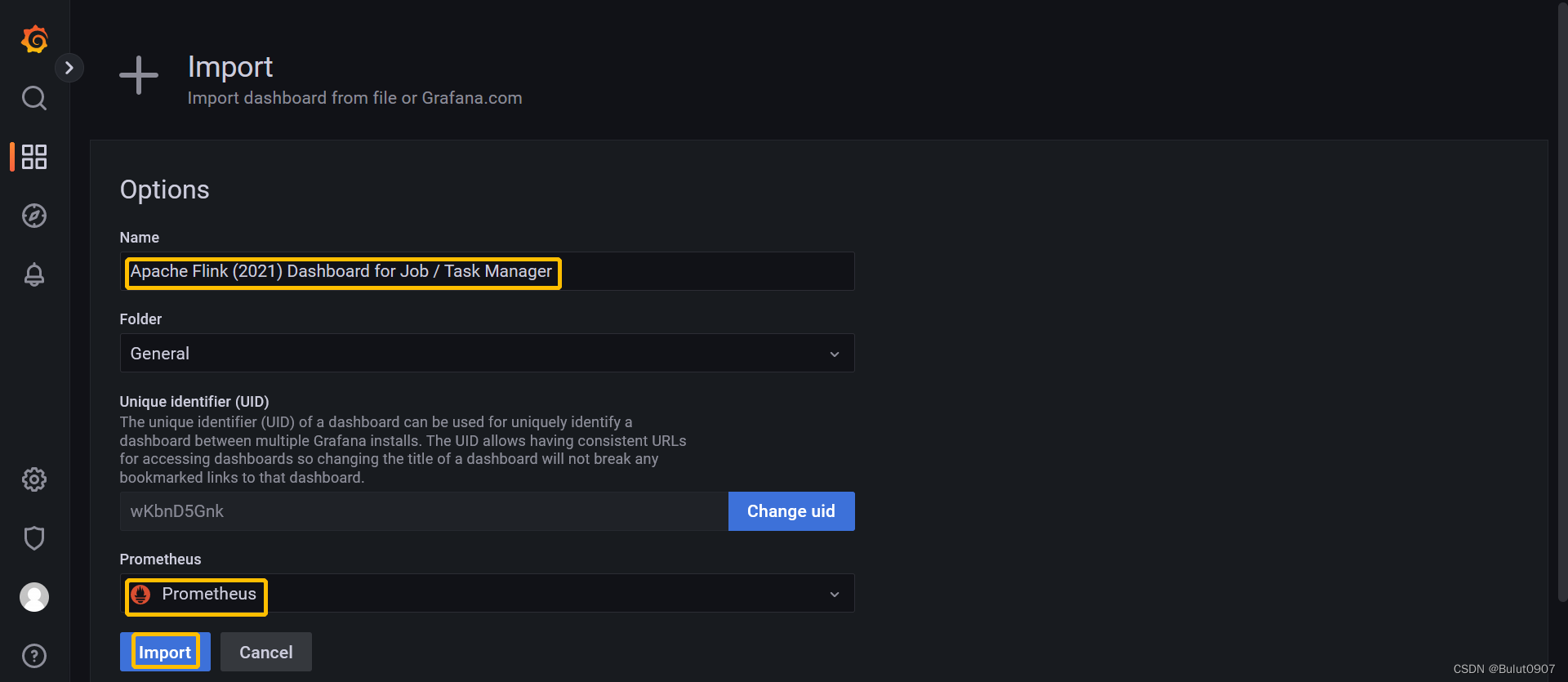Open the Search dashboards magnifier icon

point(34,98)
